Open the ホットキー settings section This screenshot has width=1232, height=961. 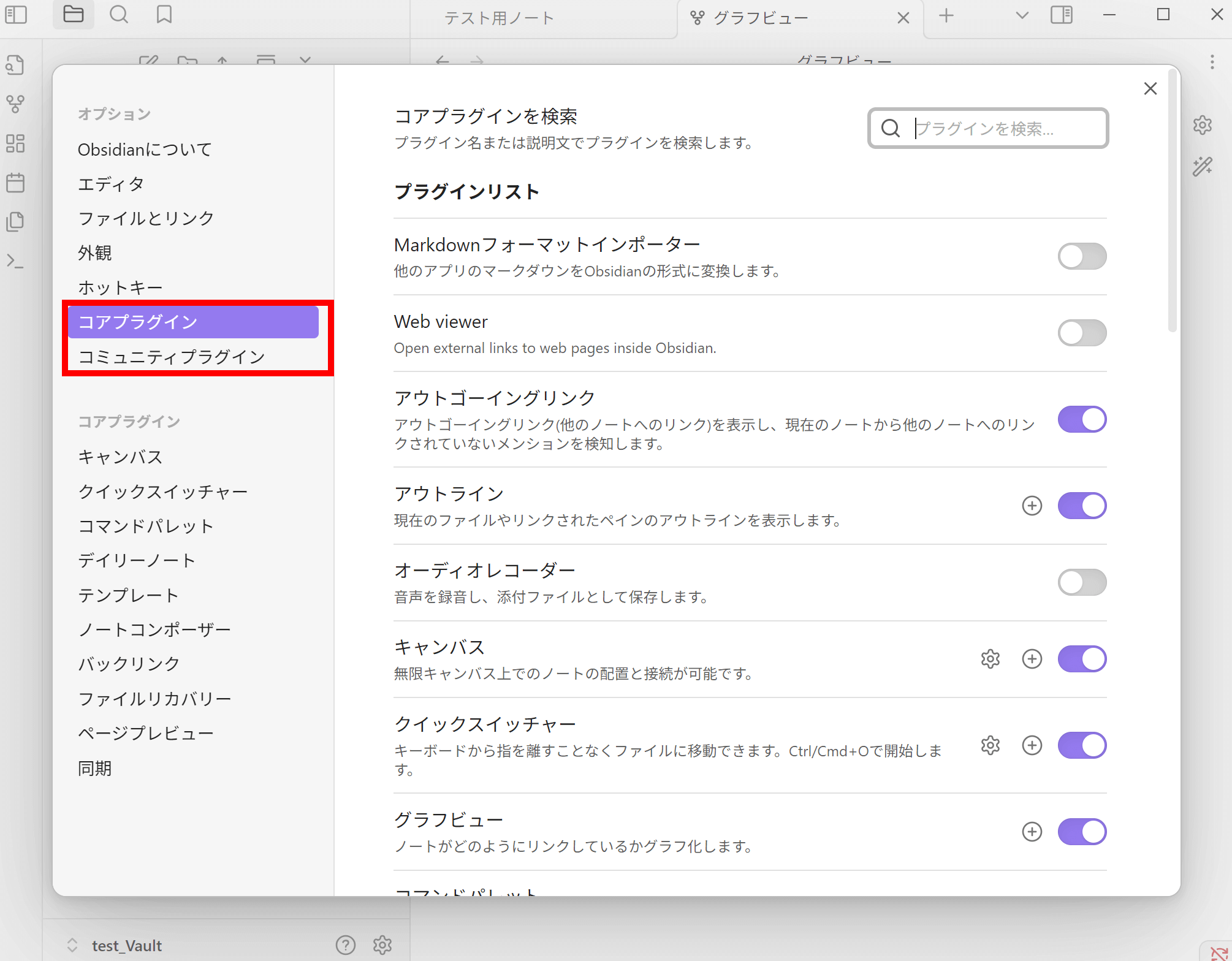click(x=193, y=287)
